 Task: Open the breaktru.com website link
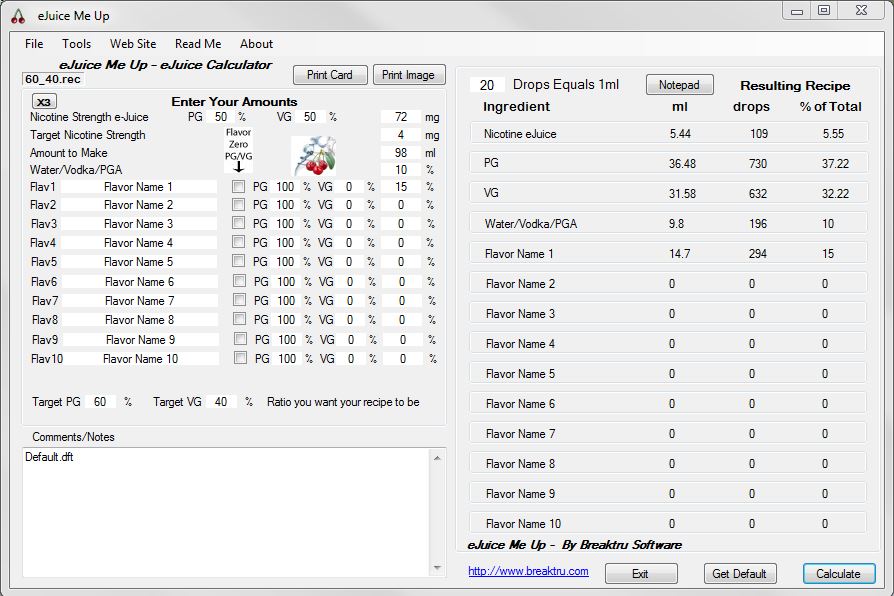pyautogui.click(x=529, y=571)
